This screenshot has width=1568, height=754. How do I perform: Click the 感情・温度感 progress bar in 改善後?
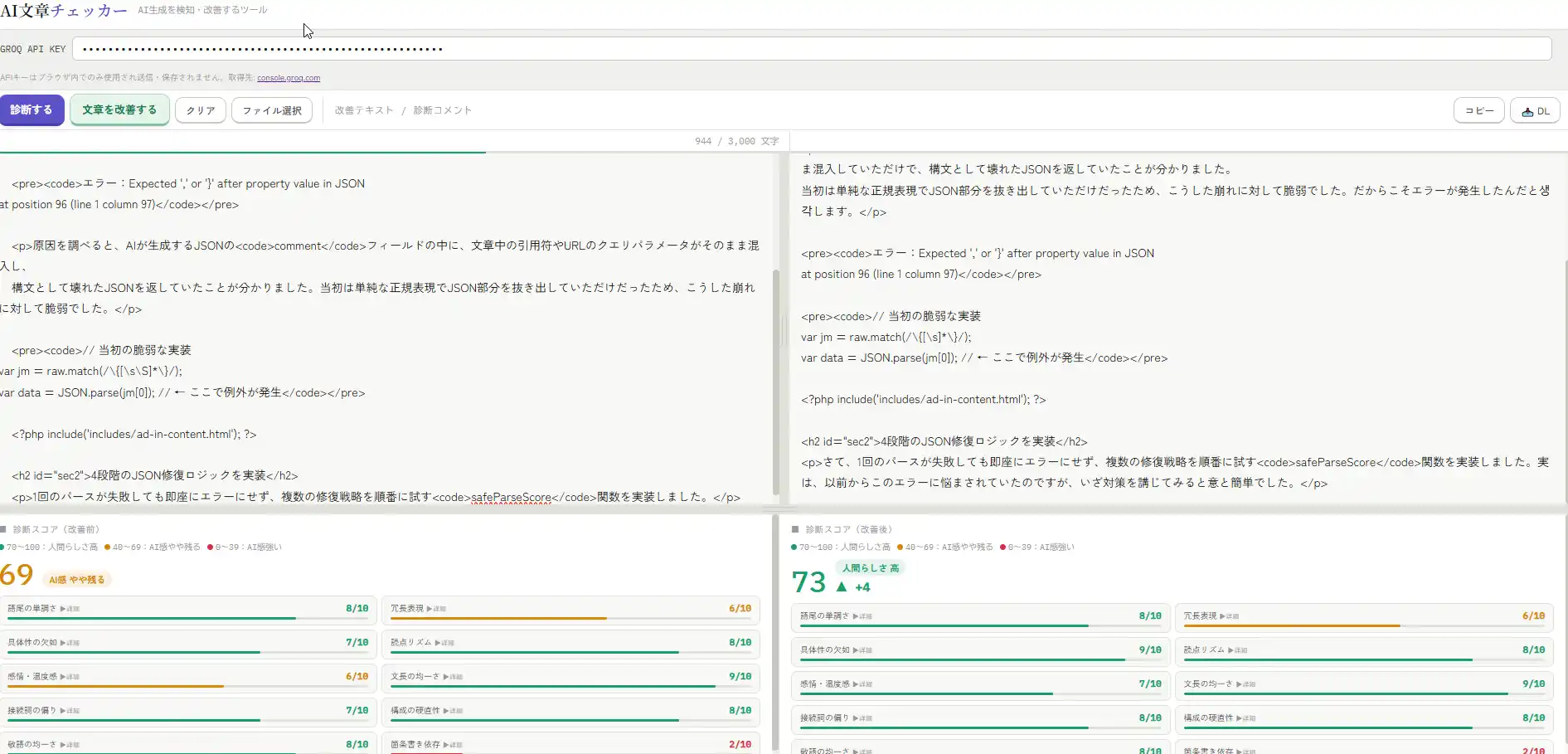pos(981,694)
